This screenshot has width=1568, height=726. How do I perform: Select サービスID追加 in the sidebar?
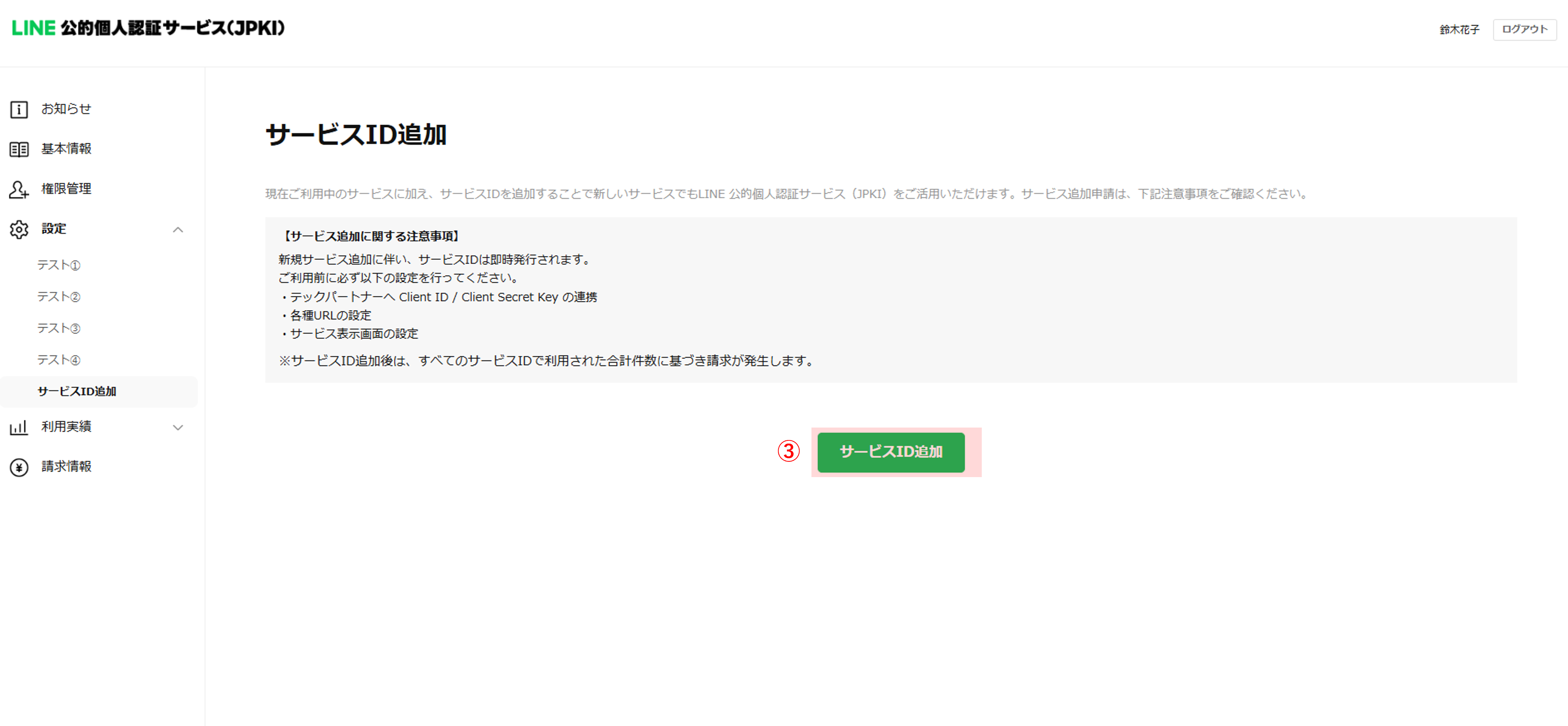click(77, 392)
